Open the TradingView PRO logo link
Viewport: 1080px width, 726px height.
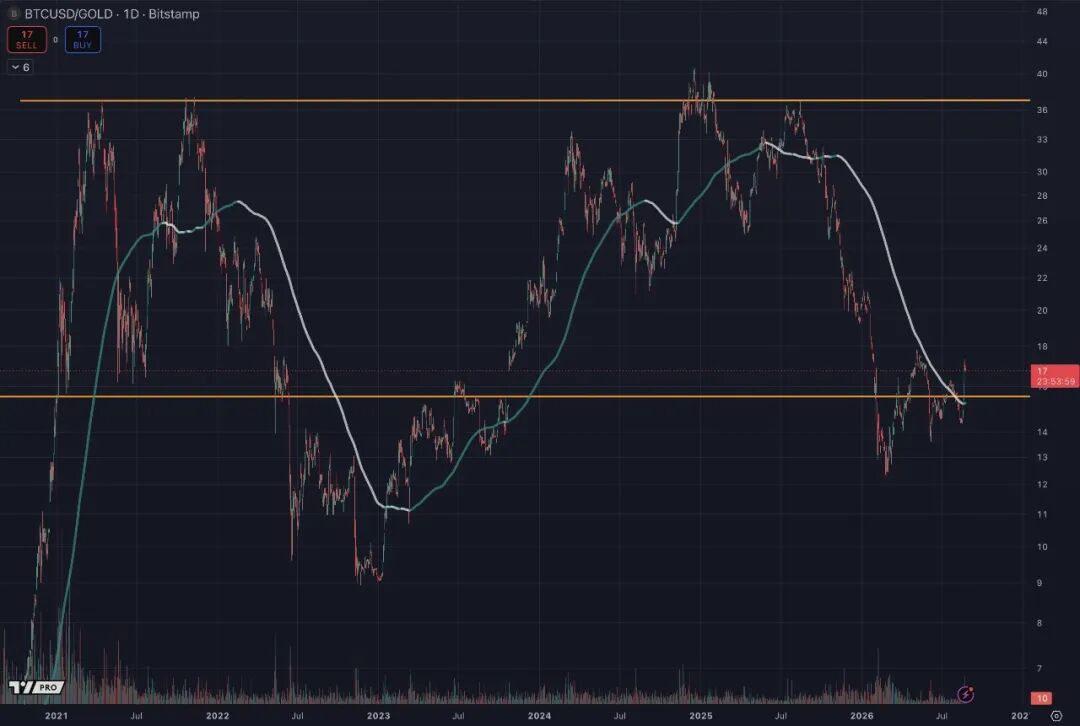pos(36,687)
